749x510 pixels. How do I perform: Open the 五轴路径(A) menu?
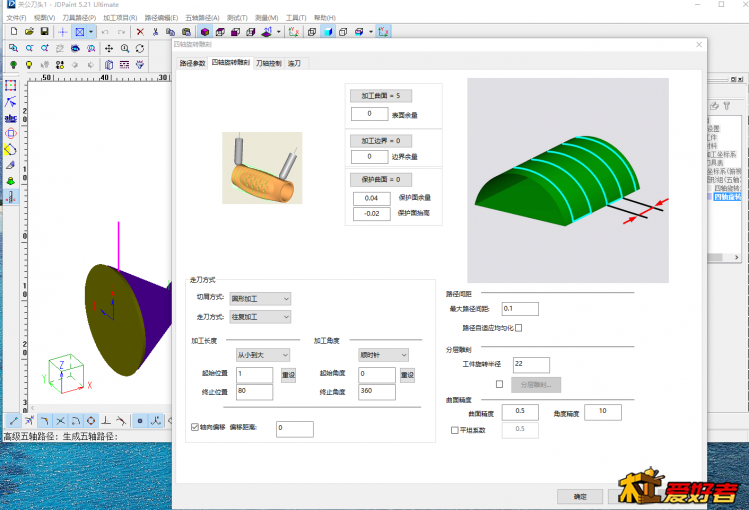point(203,18)
